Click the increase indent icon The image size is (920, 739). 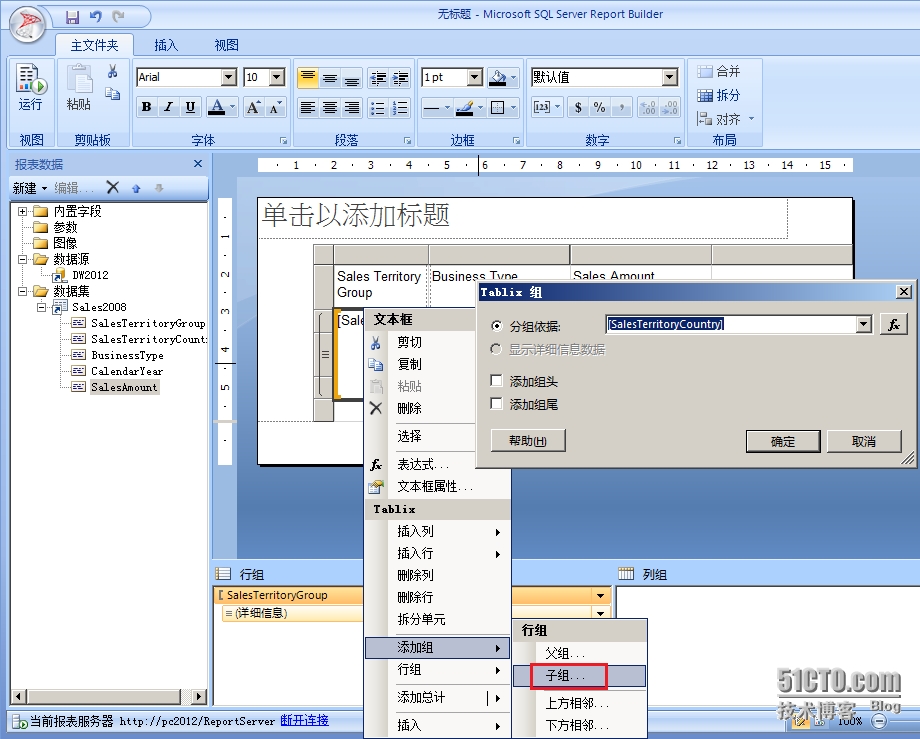tap(400, 77)
